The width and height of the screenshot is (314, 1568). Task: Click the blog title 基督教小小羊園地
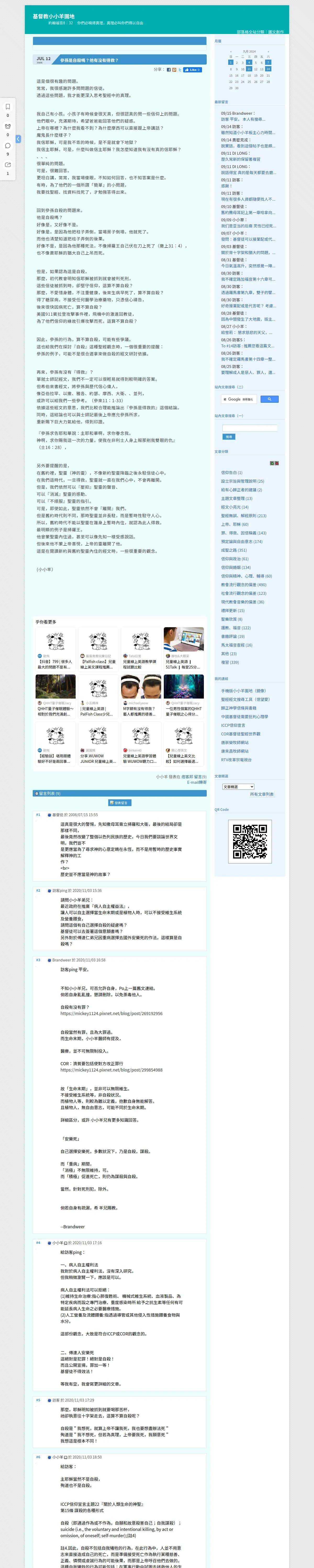[54, 16]
